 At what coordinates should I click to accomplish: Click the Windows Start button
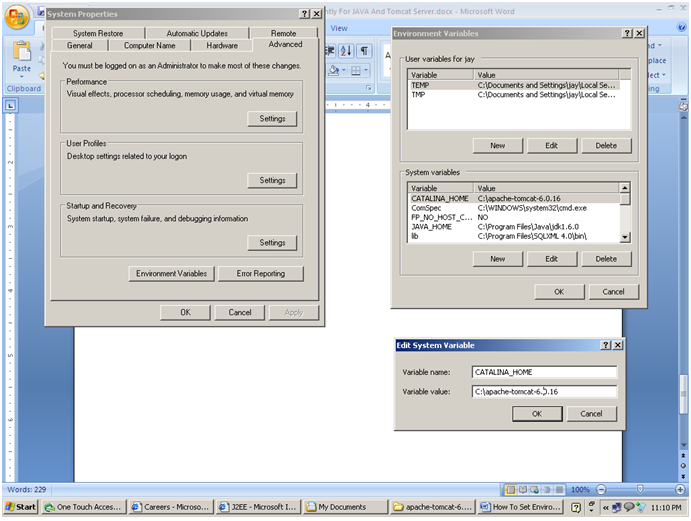20,507
